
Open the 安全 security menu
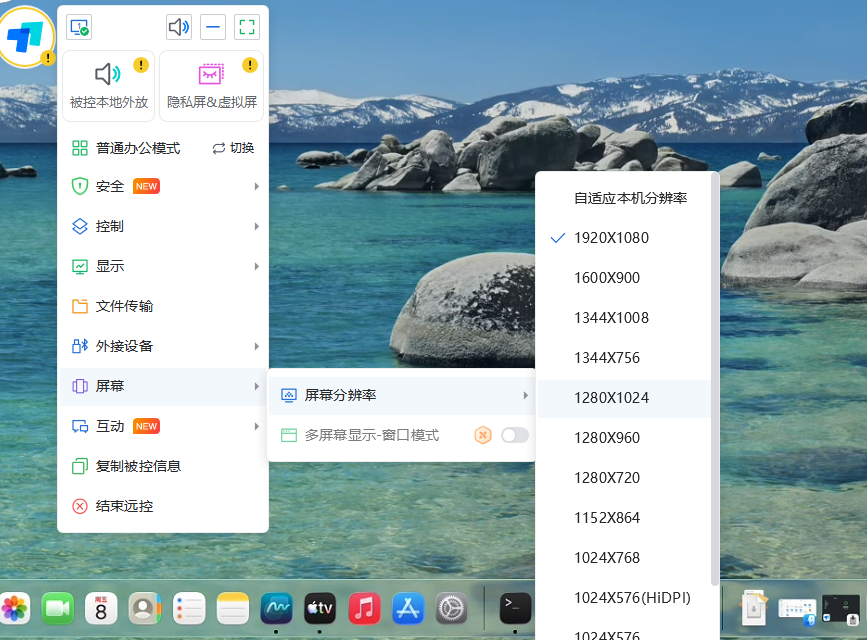click(x=163, y=186)
